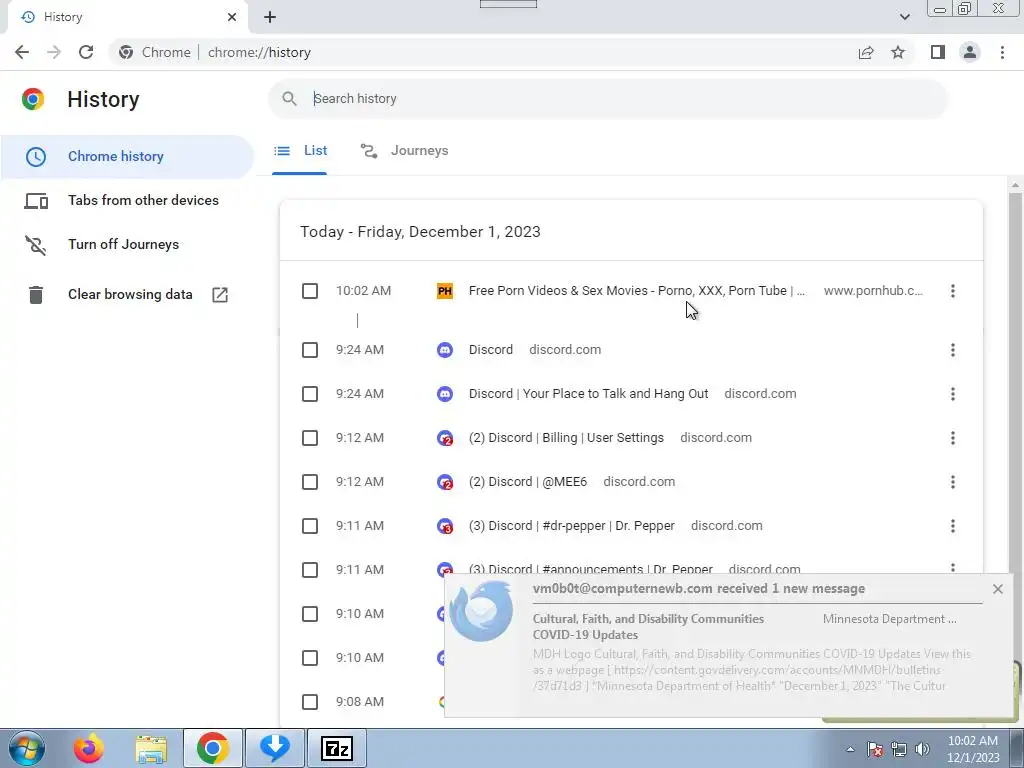The height and width of the screenshot is (768, 1024).
Task: Open Discord | Your Place to Talk link
Action: tap(588, 394)
